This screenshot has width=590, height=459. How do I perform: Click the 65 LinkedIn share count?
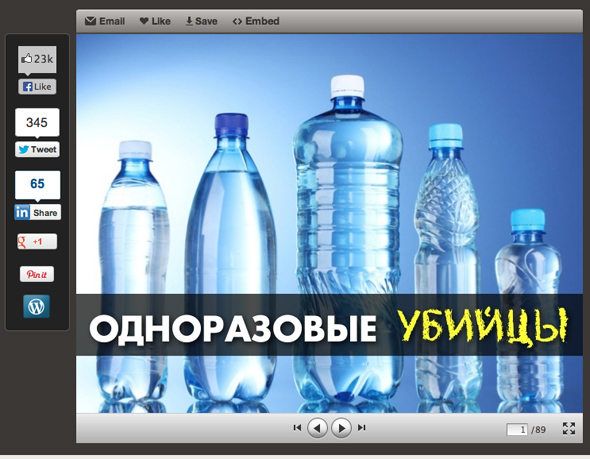(37, 184)
